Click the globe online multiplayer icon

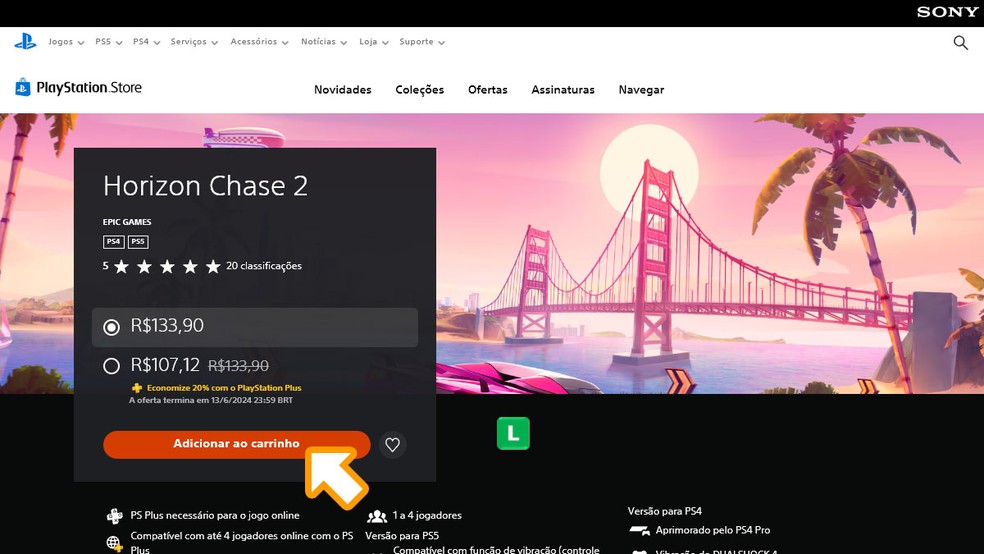[x=114, y=543]
